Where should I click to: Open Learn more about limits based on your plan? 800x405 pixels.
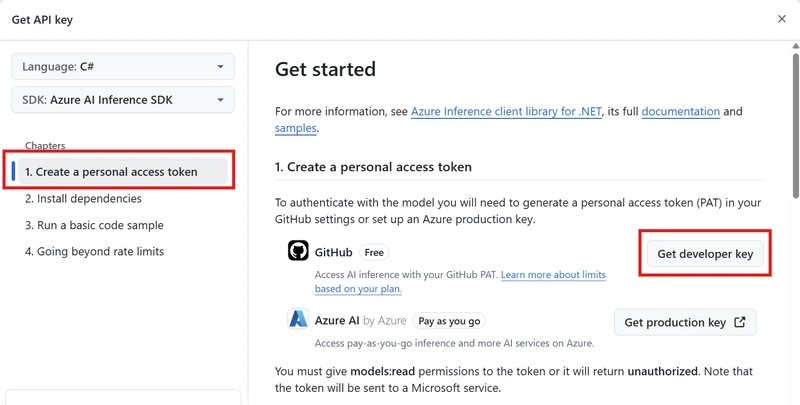pos(460,282)
